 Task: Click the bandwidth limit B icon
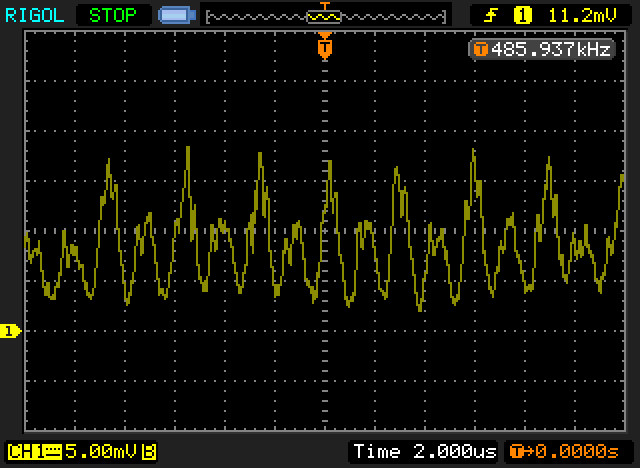[x=149, y=452]
